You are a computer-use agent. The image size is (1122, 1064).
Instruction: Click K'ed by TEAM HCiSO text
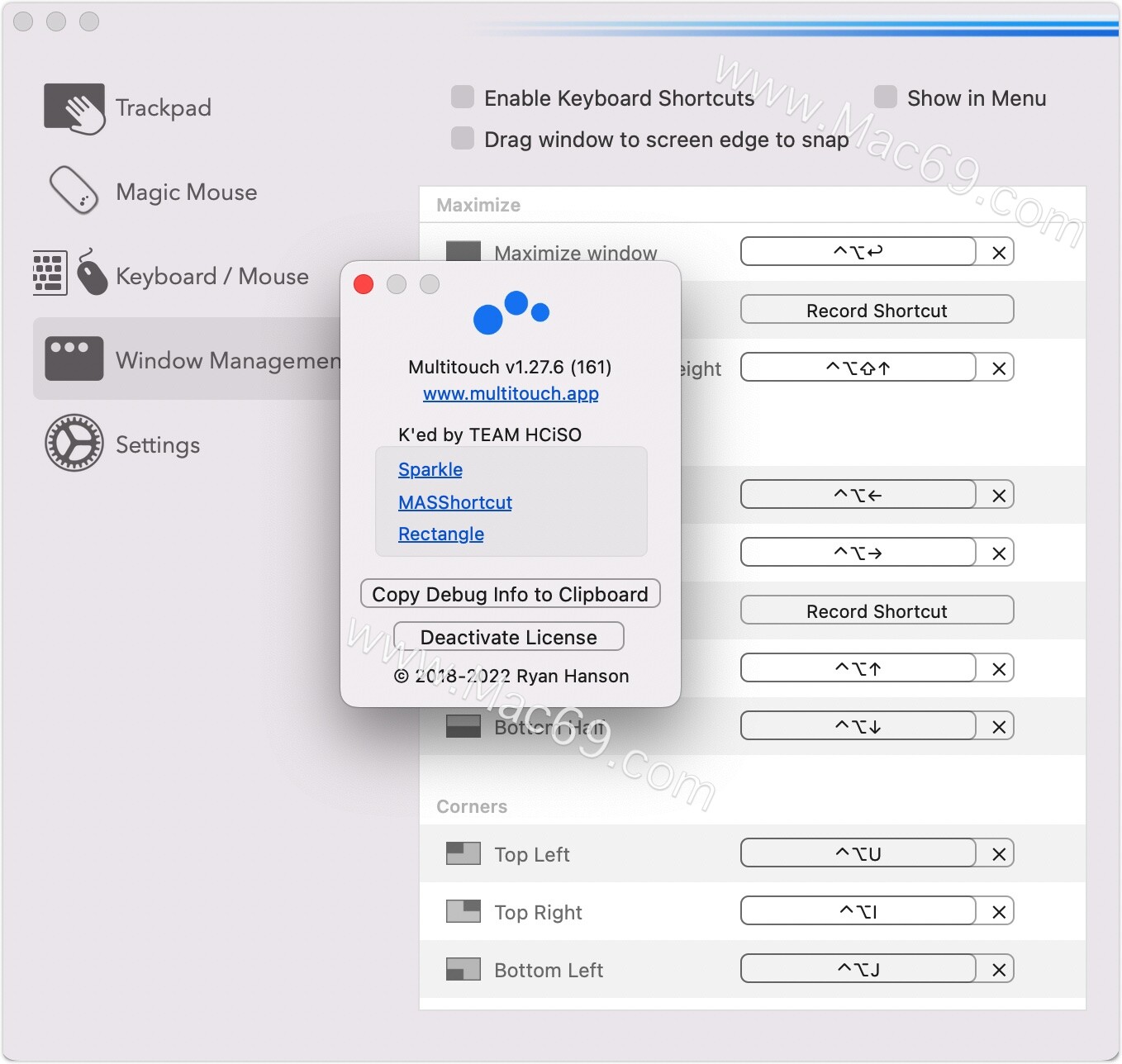tap(490, 435)
